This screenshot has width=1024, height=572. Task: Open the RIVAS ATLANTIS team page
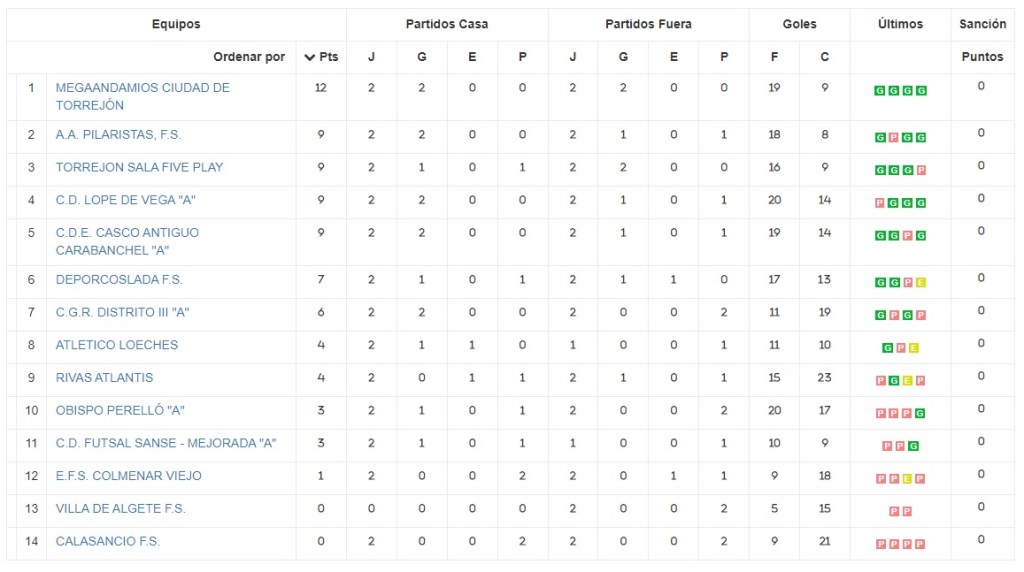point(104,378)
